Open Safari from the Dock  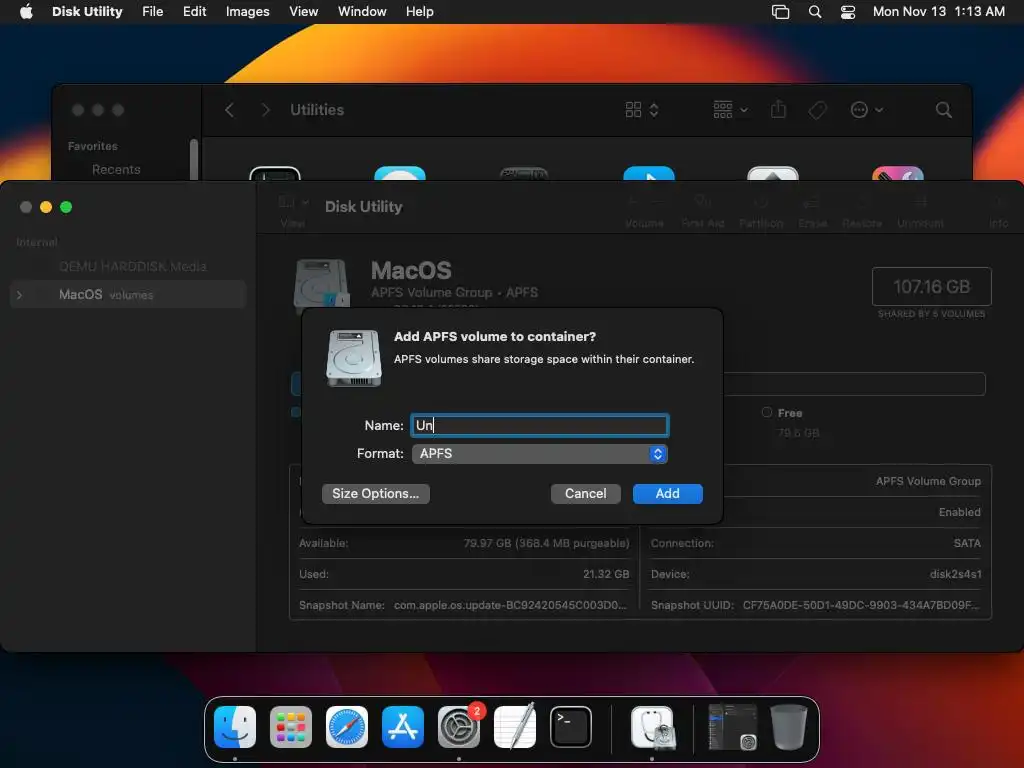point(347,726)
